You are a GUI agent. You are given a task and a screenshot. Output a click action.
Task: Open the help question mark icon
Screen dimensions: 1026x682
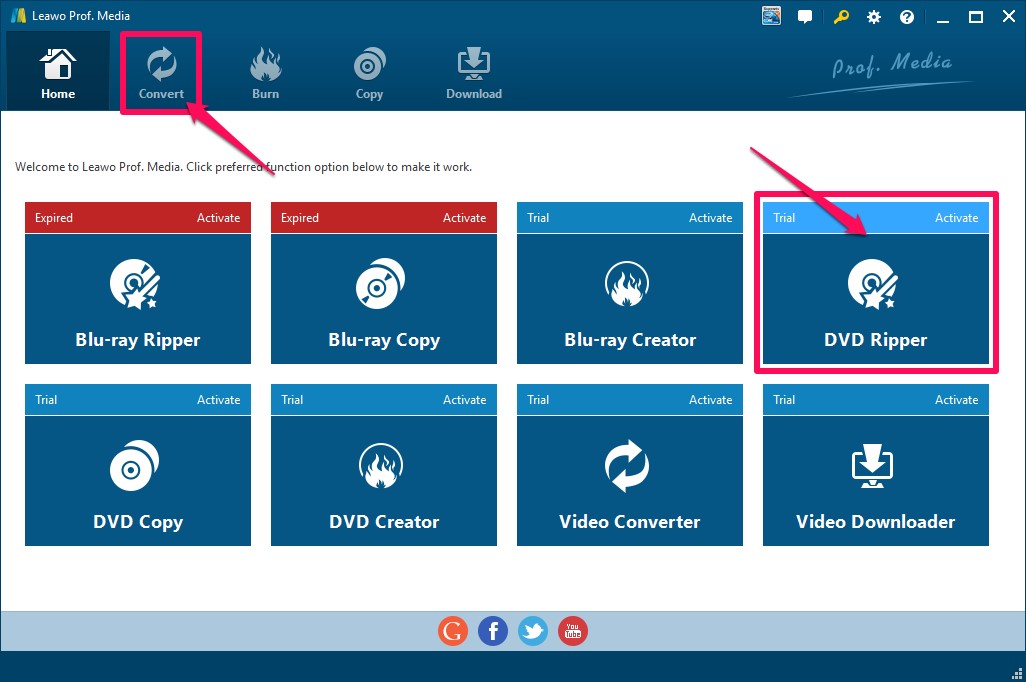907,17
